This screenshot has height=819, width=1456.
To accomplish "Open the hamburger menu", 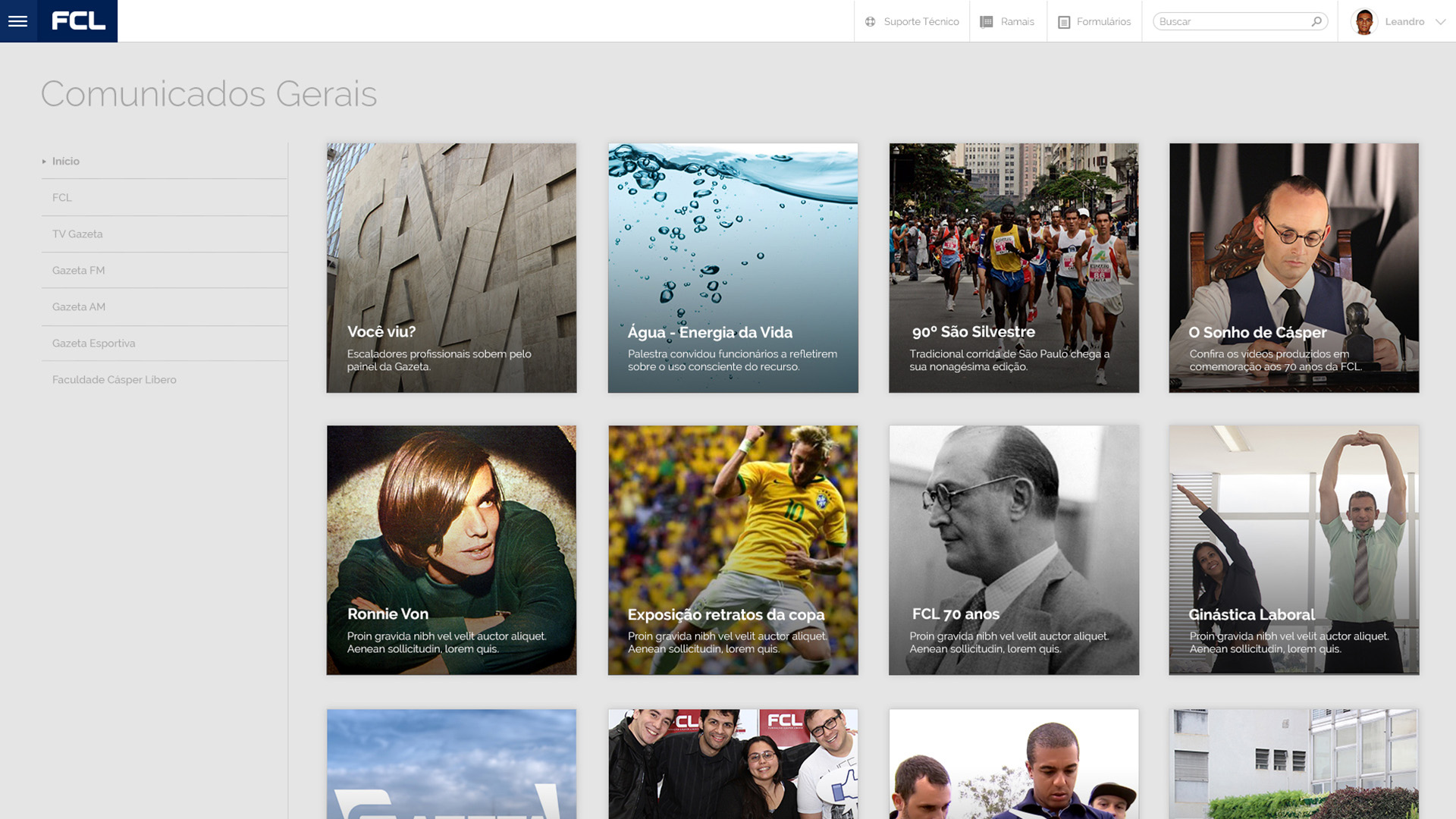I will (x=18, y=21).
